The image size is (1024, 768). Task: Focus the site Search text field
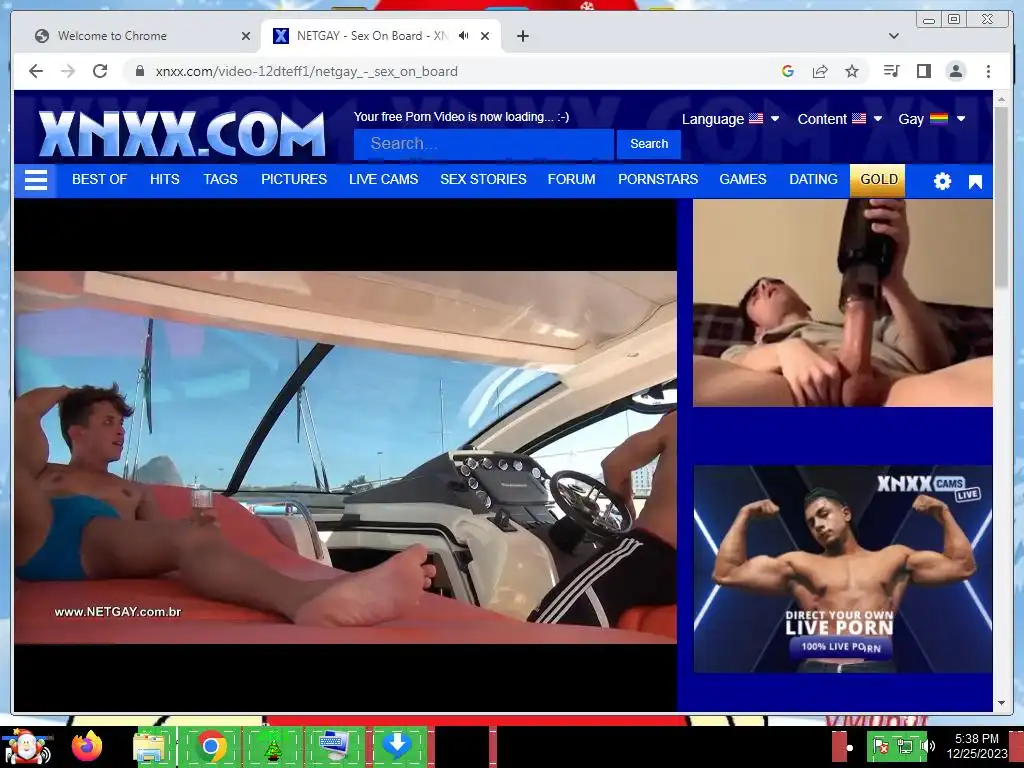point(483,144)
